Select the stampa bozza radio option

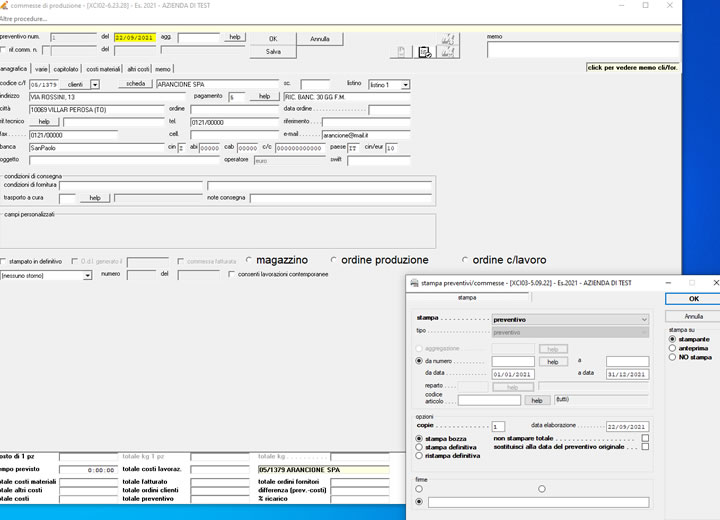coord(419,439)
